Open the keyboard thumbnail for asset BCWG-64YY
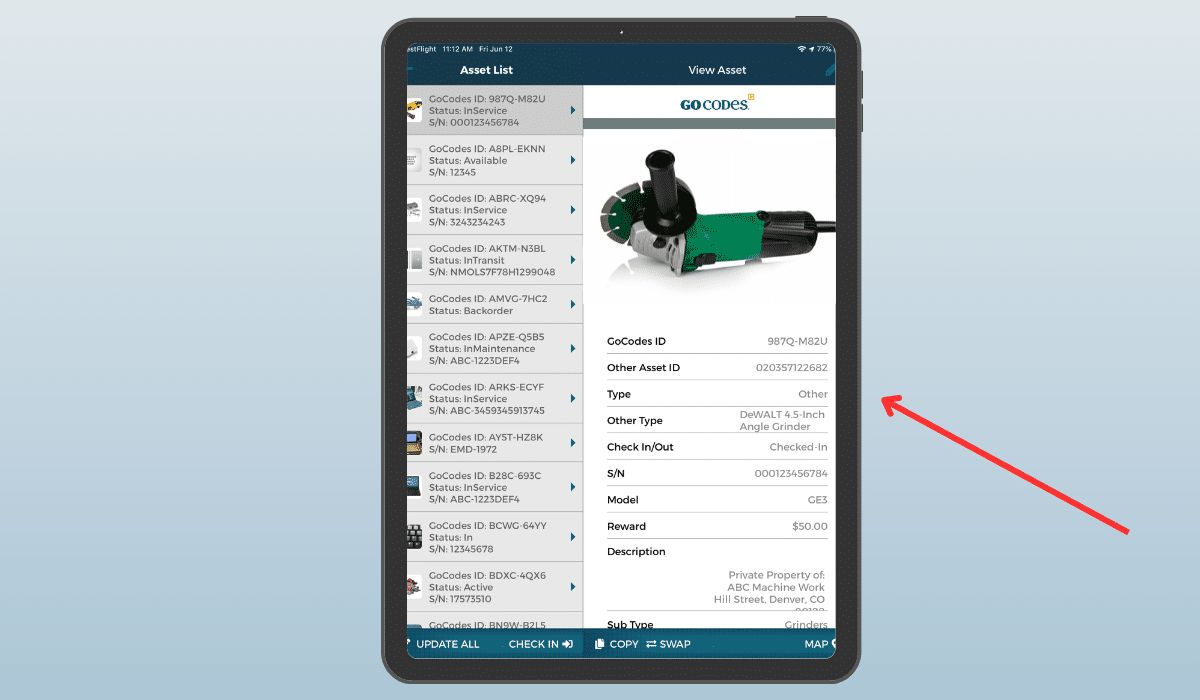 414,537
